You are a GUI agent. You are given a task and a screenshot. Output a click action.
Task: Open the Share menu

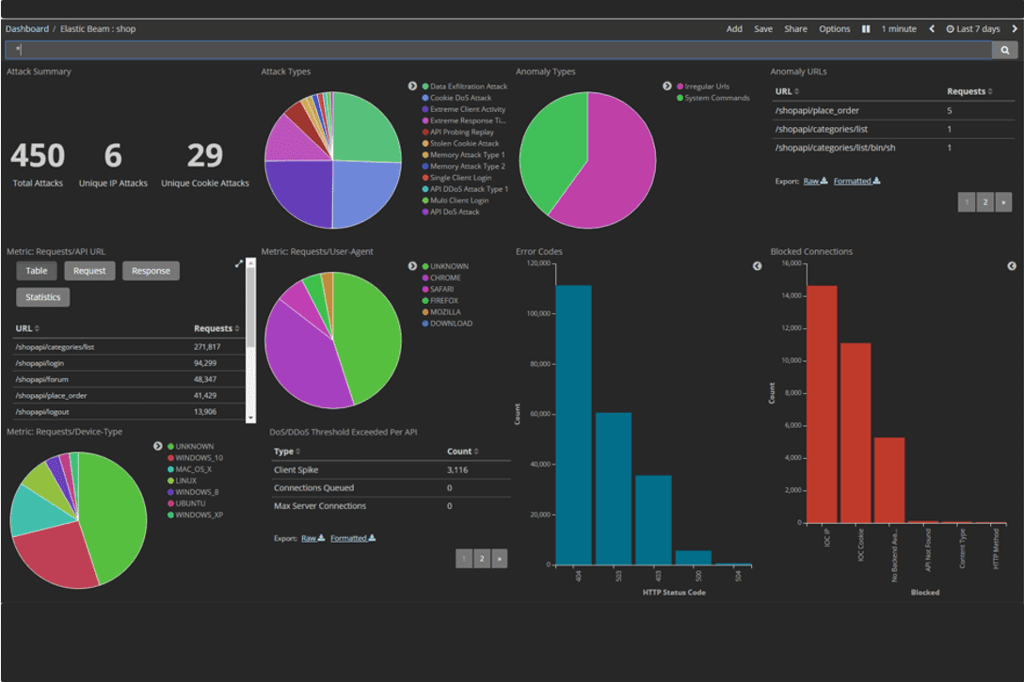(795, 29)
